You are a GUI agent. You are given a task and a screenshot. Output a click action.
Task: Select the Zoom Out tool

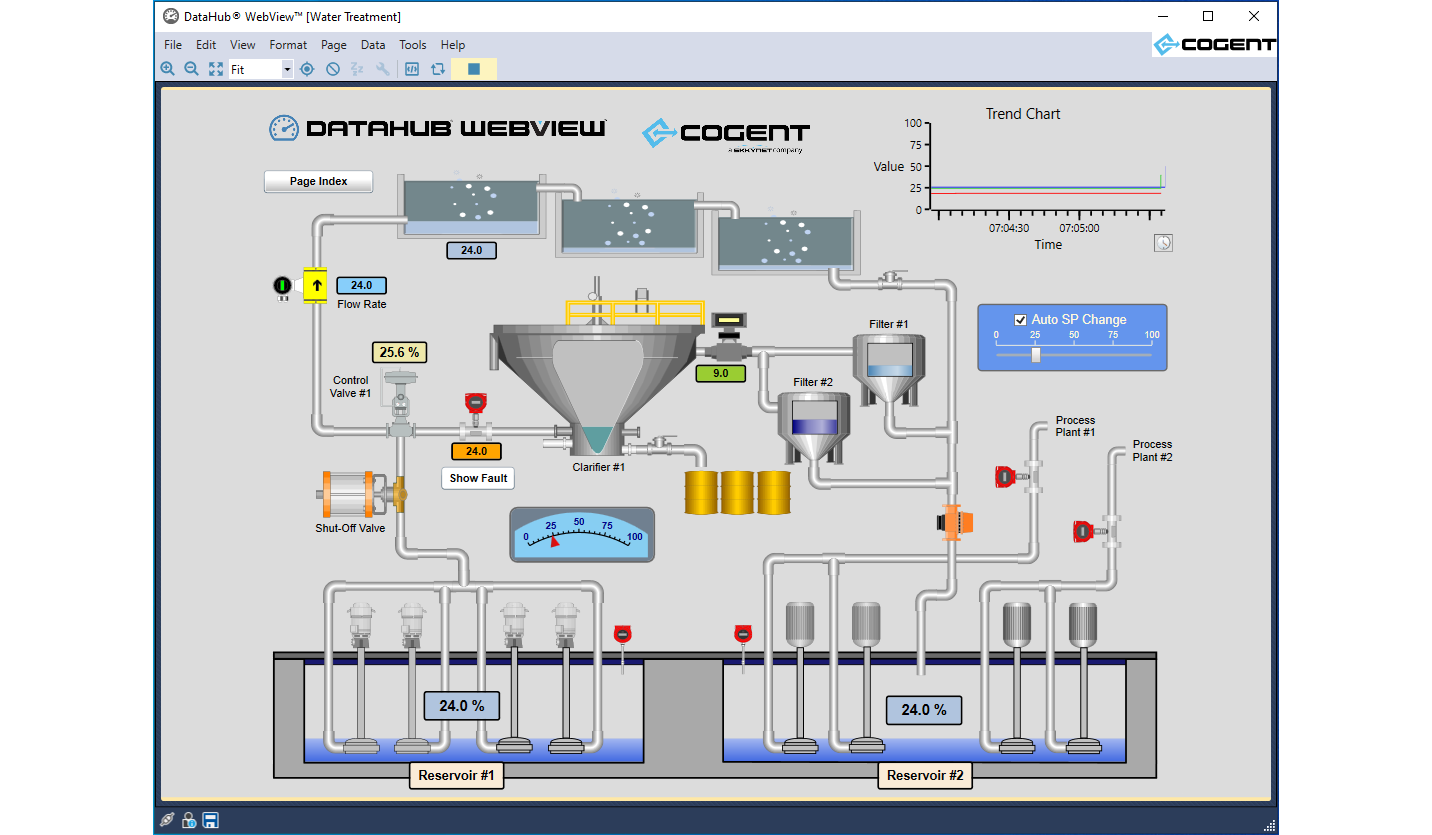(192, 68)
